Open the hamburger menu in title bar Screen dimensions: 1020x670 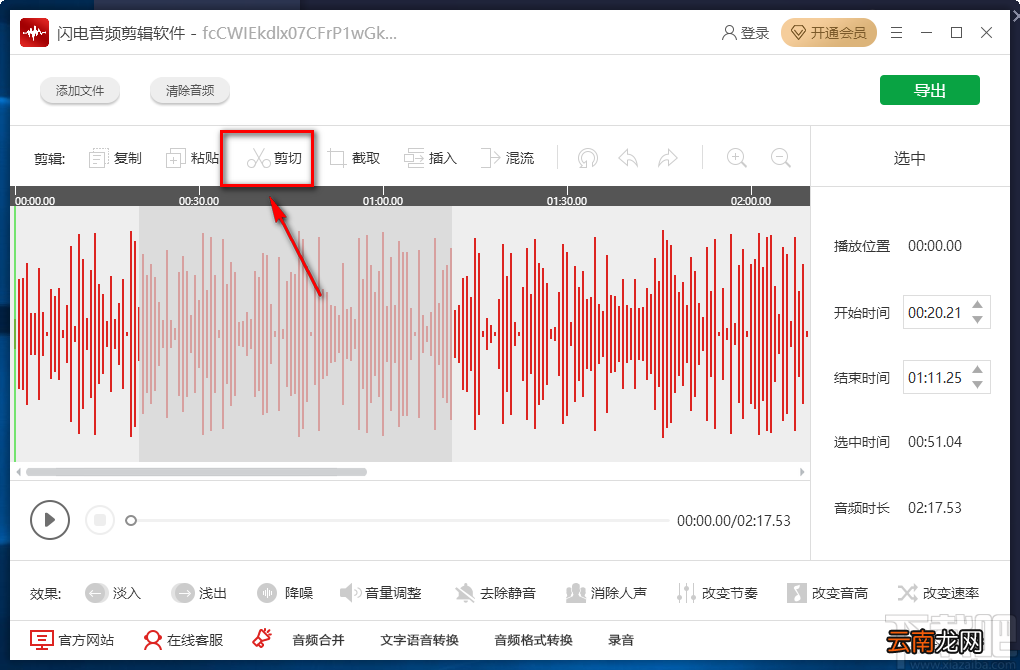tap(896, 33)
